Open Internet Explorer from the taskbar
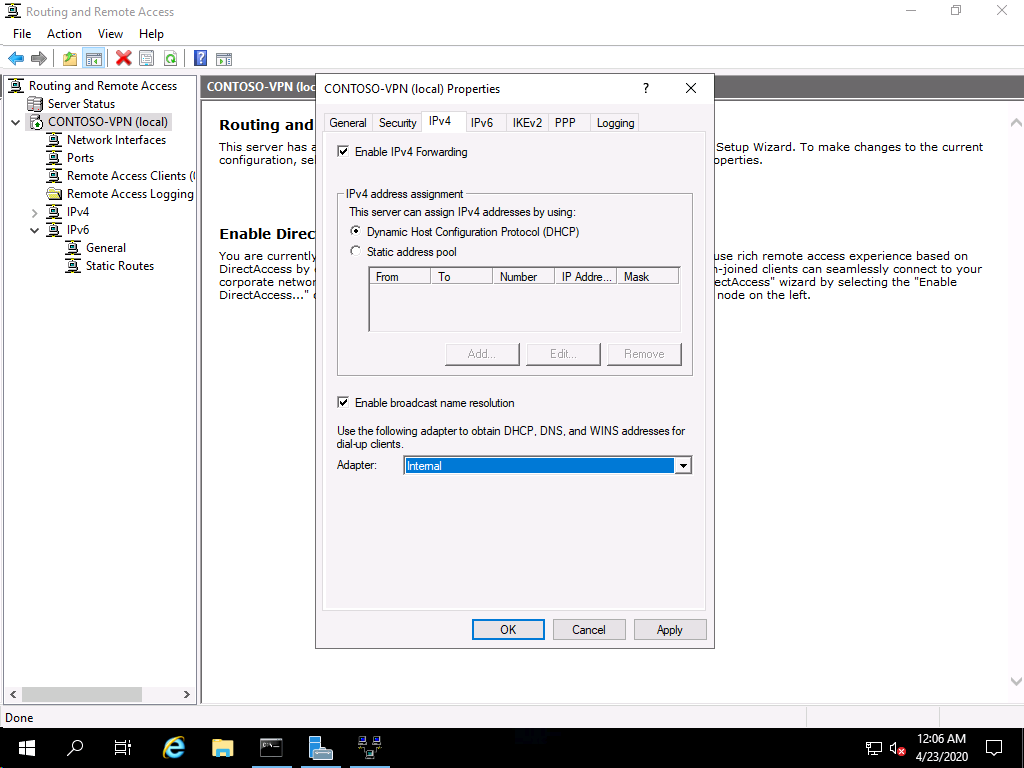This screenshot has width=1024, height=768. tap(174, 747)
